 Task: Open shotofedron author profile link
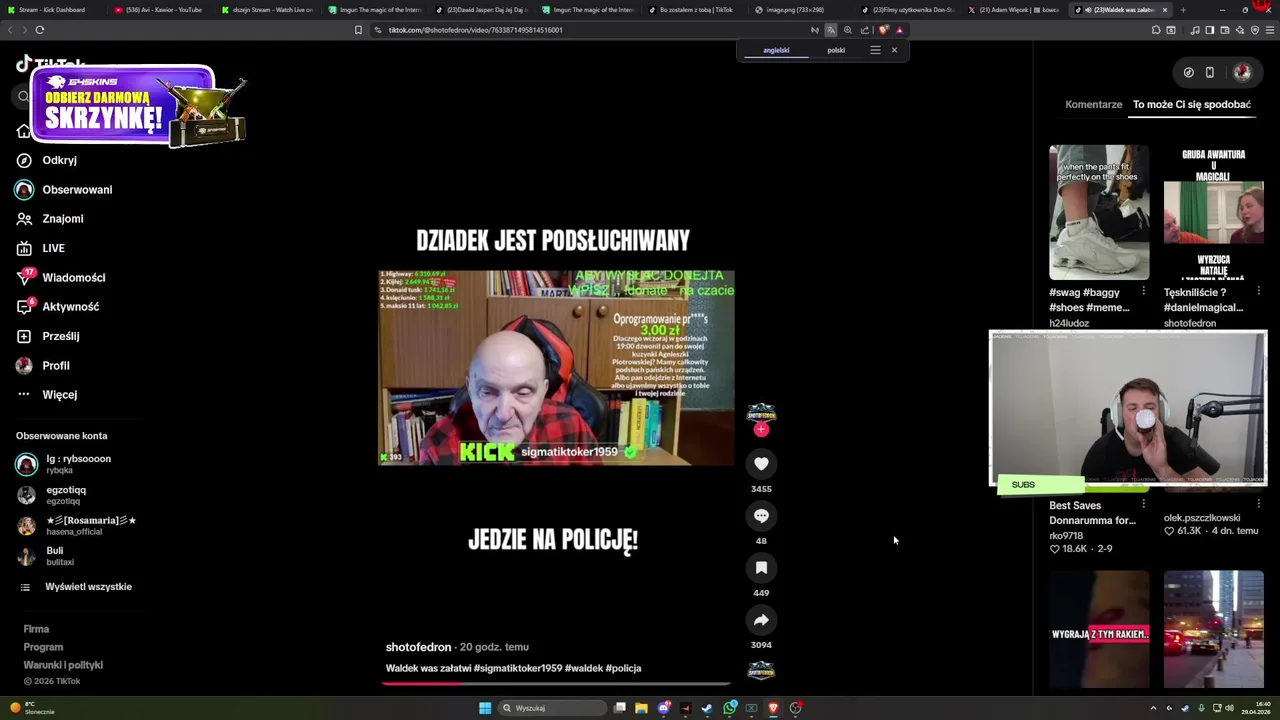pos(418,647)
